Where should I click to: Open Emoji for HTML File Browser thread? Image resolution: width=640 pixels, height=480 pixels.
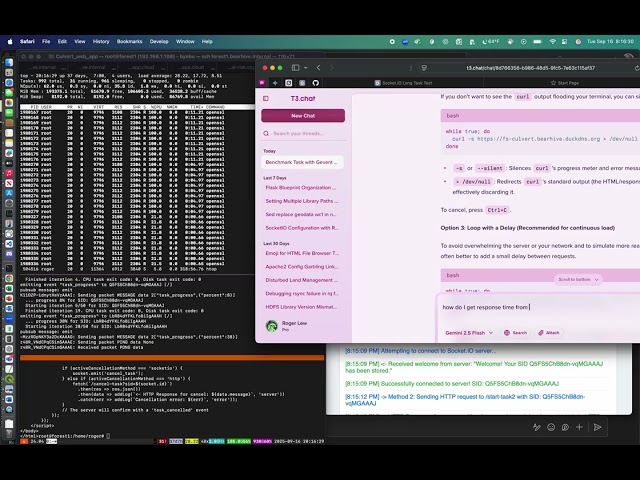(302, 253)
